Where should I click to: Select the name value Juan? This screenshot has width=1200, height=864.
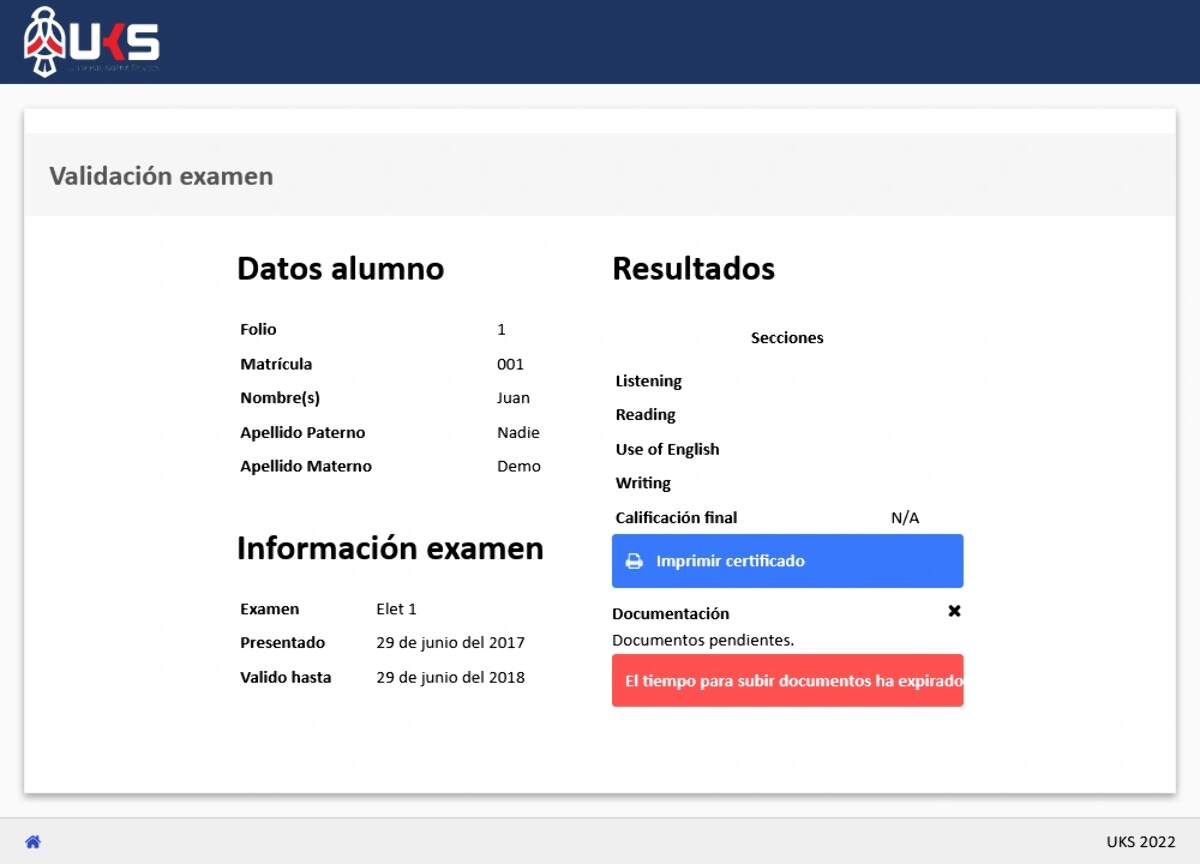click(x=513, y=398)
